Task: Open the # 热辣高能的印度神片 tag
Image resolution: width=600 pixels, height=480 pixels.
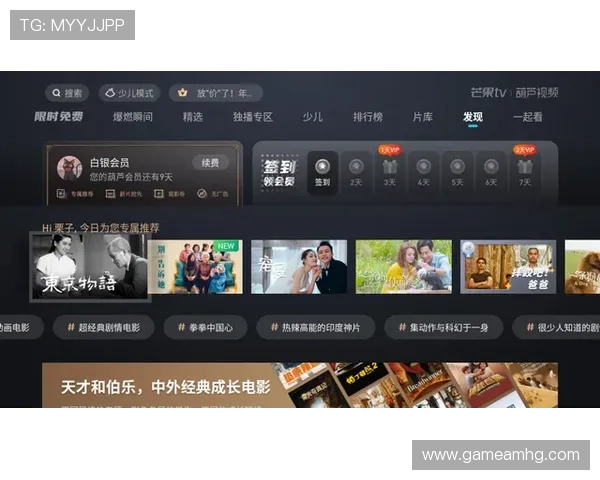Action: [316, 327]
